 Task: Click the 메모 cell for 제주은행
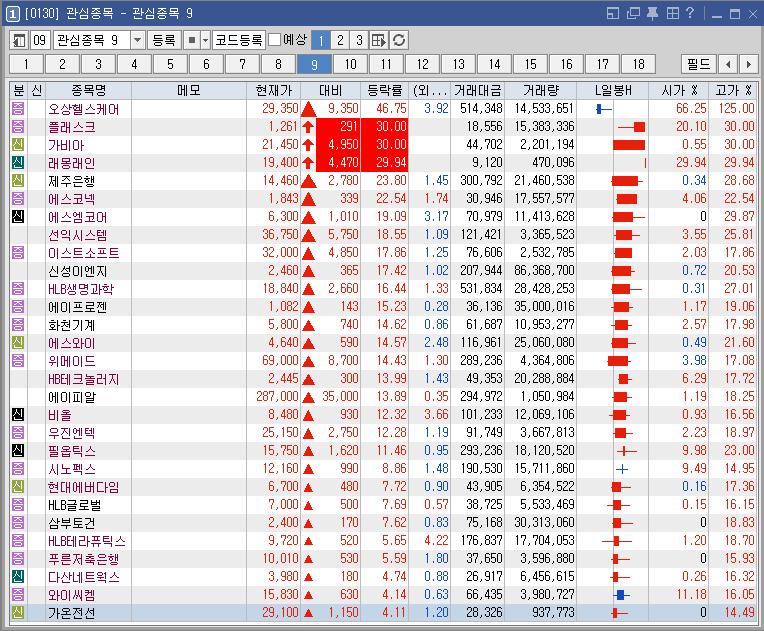189,181
